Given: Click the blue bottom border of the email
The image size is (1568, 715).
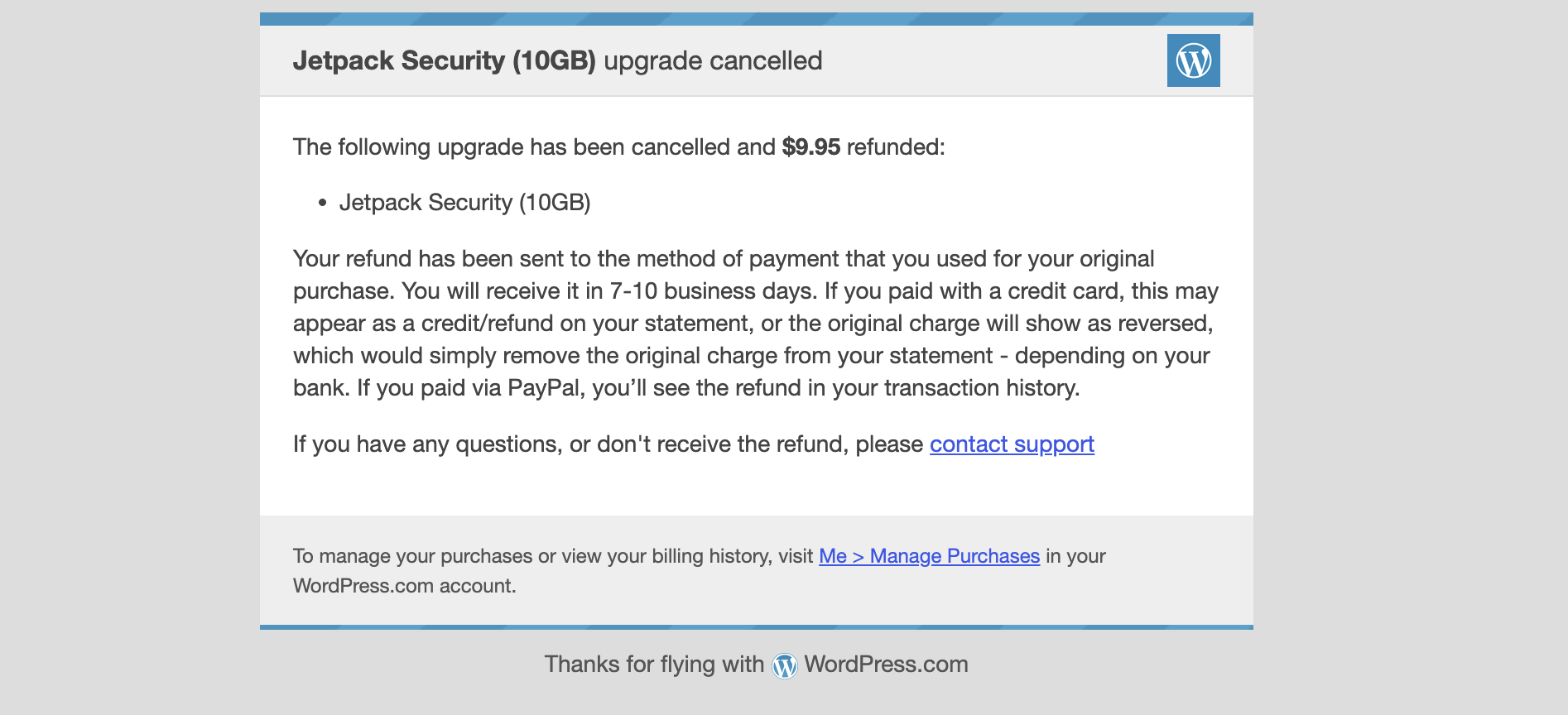Looking at the screenshot, I should pos(756,627).
